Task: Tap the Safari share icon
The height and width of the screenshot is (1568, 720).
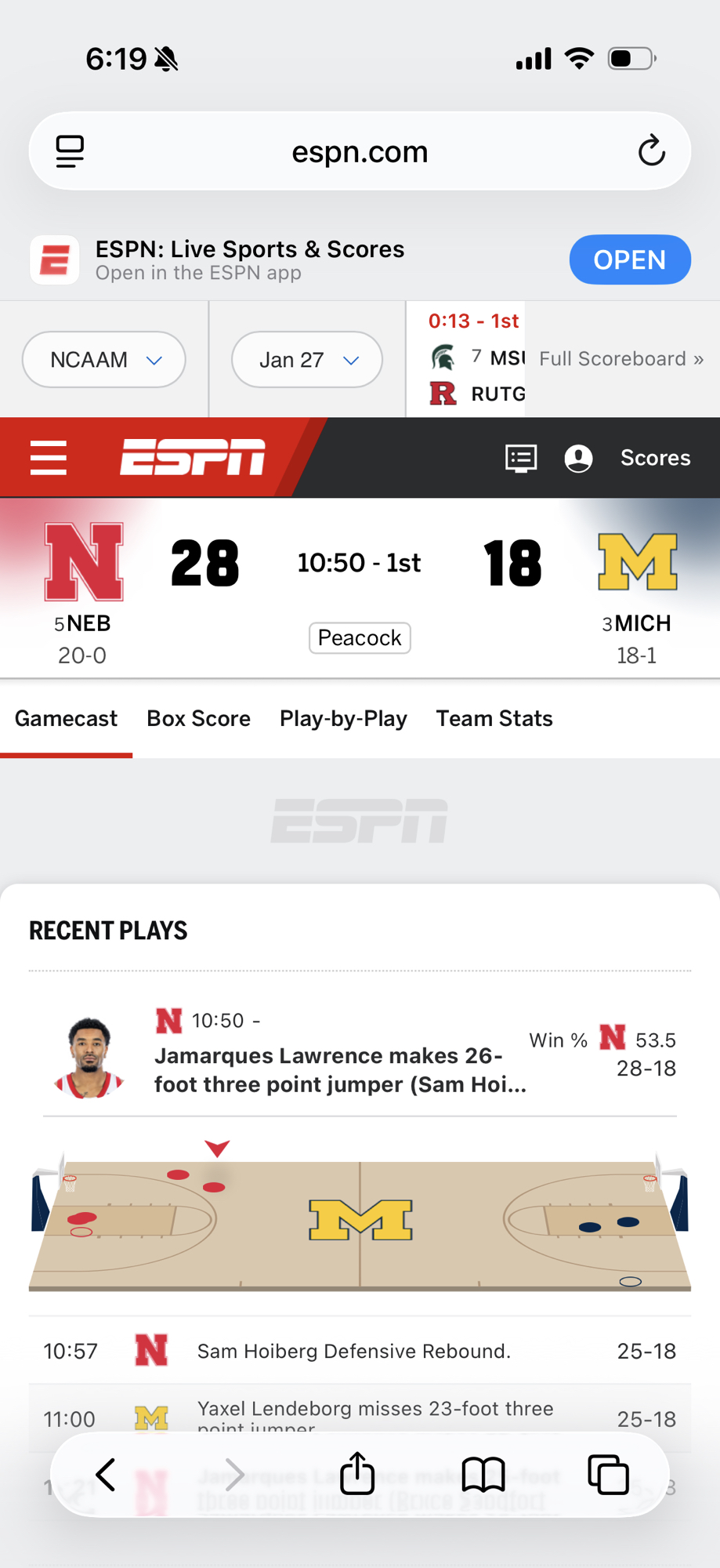Action: coord(357,1474)
